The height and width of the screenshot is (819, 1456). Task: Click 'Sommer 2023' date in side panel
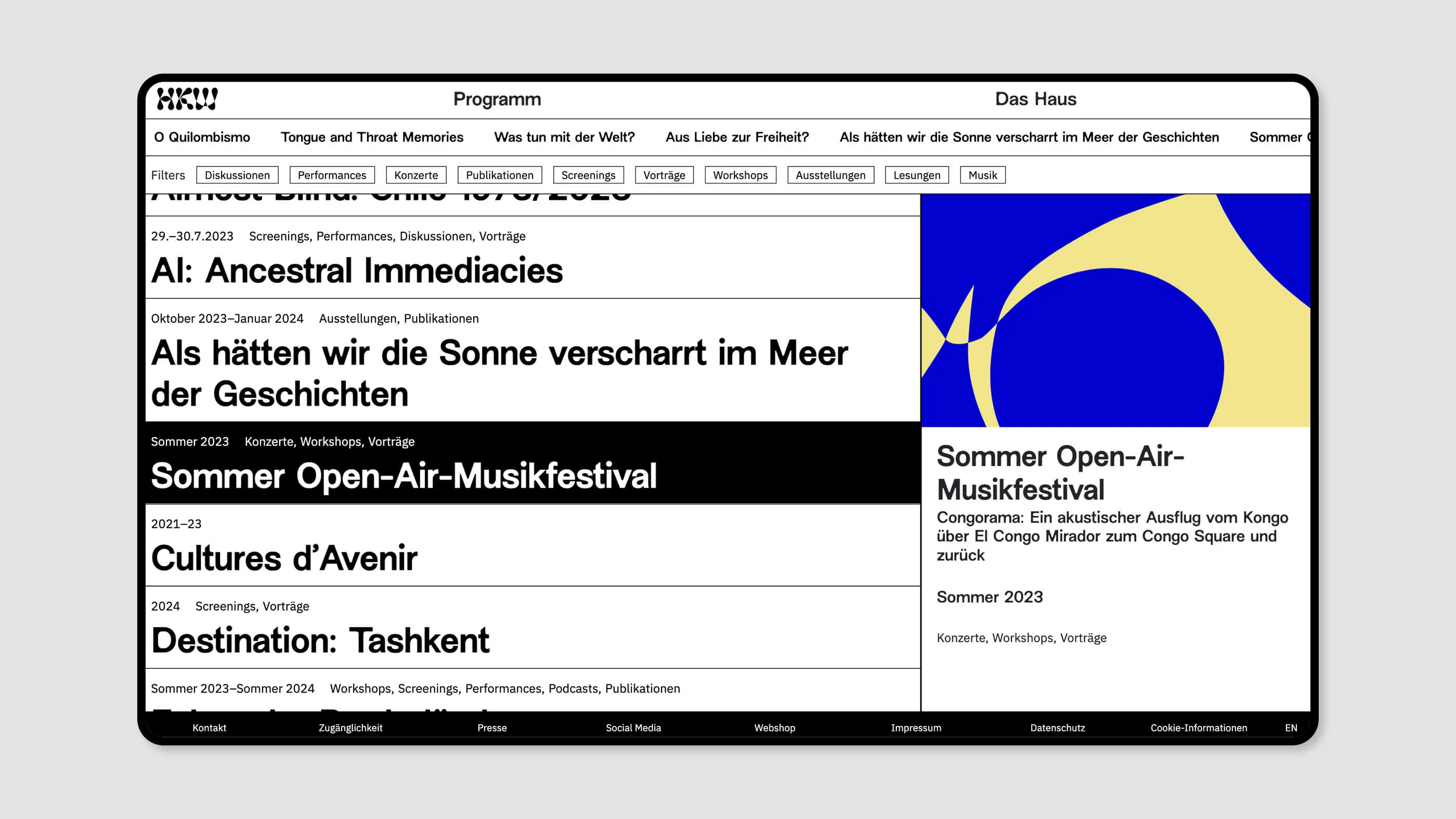990,597
